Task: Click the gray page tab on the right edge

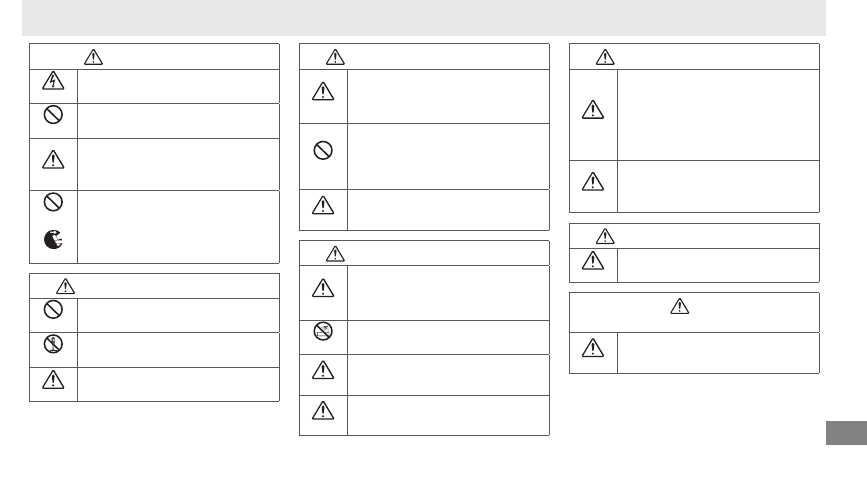Action: coord(847,433)
